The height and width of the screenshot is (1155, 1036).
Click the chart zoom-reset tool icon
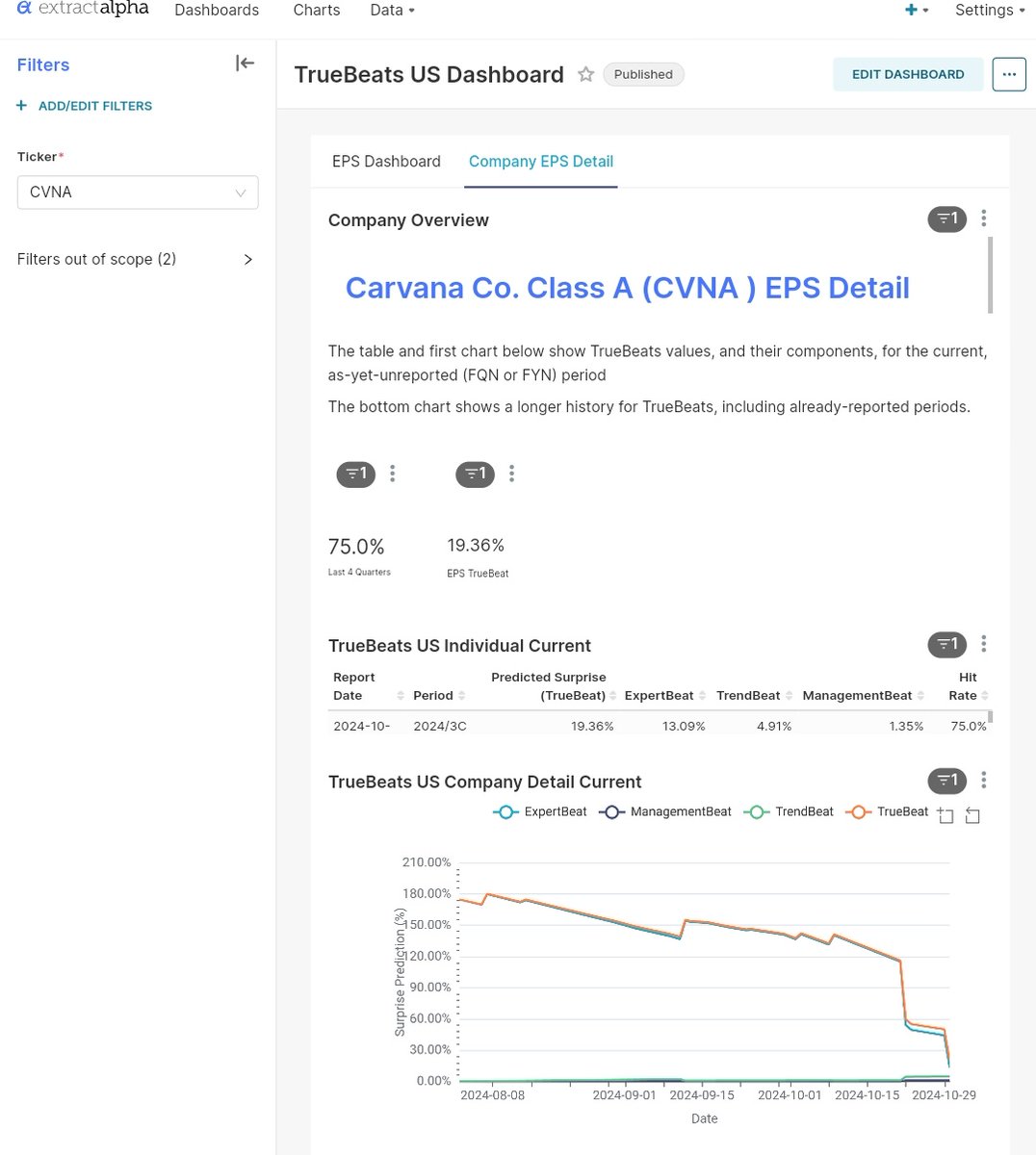(x=972, y=816)
